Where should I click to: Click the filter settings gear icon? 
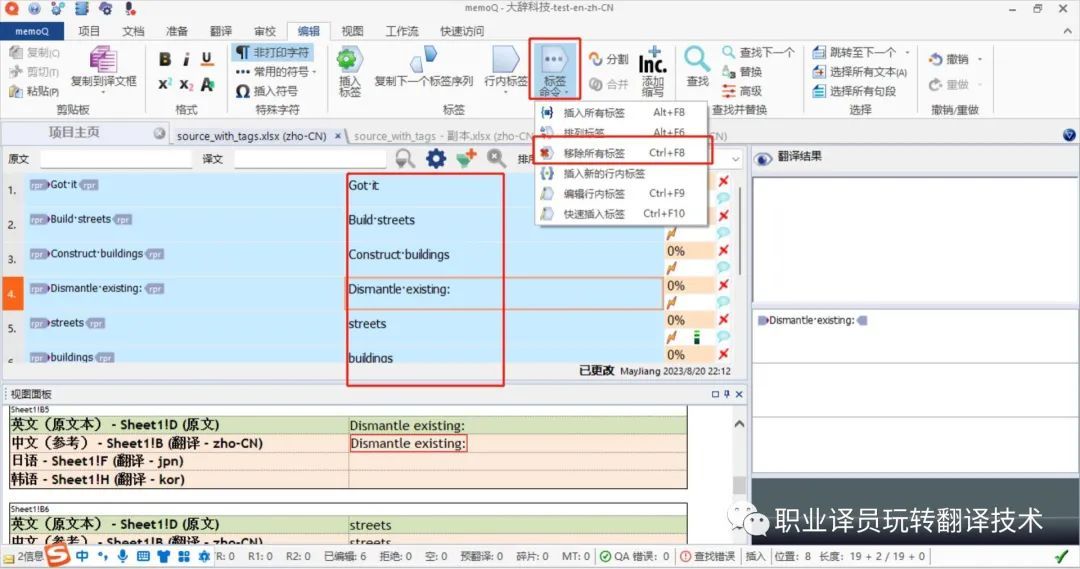[x=435, y=159]
